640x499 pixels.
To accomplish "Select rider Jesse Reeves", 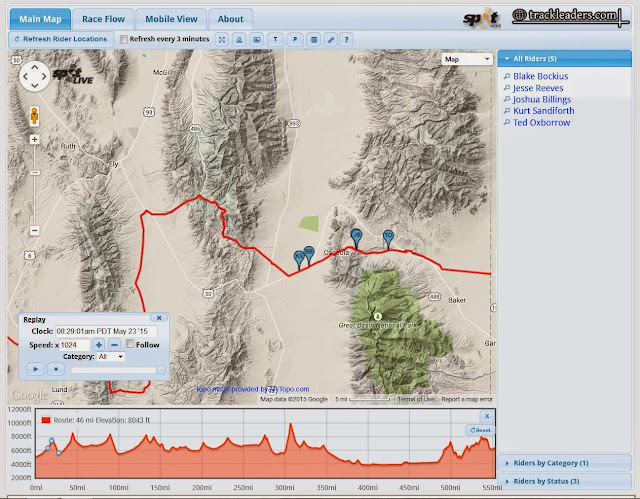I will click(x=538, y=88).
